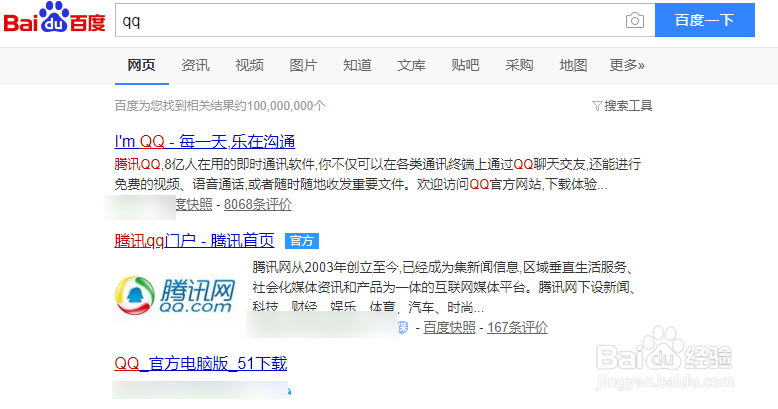Open 8068条评价 reviews link
Image resolution: width=778 pixels, height=409 pixels.
coord(258,204)
